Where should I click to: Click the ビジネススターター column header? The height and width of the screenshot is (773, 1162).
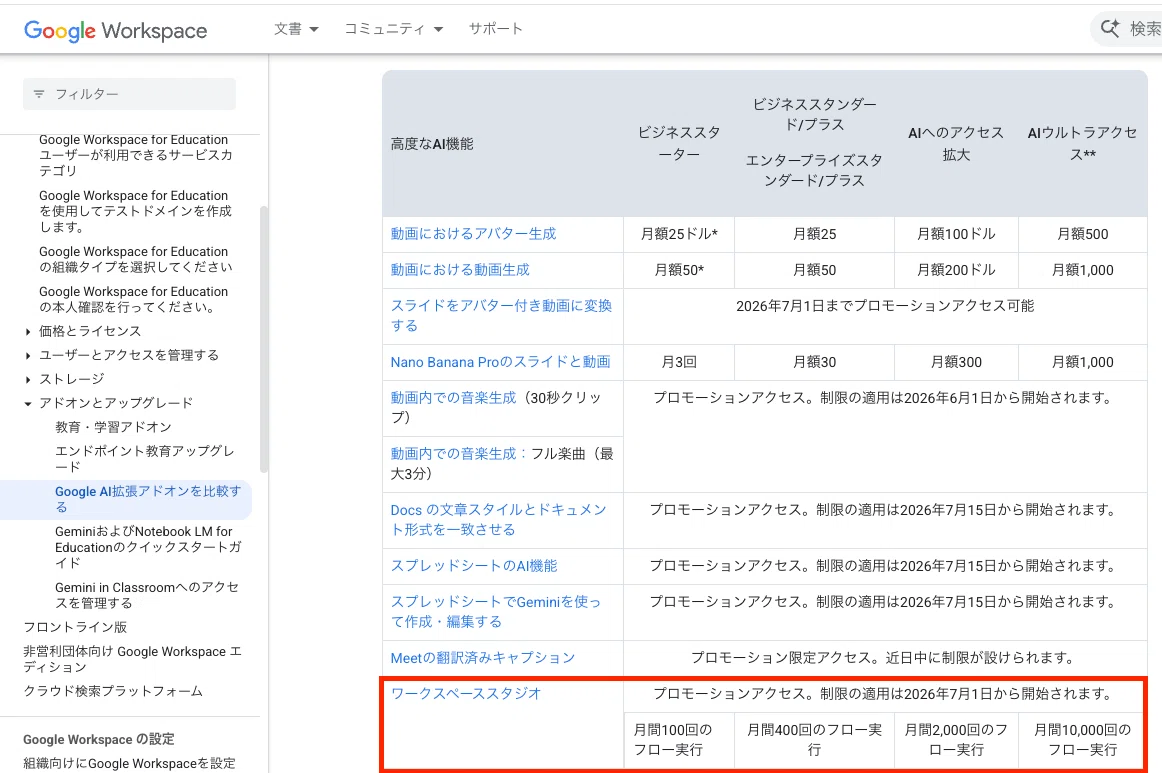679,144
